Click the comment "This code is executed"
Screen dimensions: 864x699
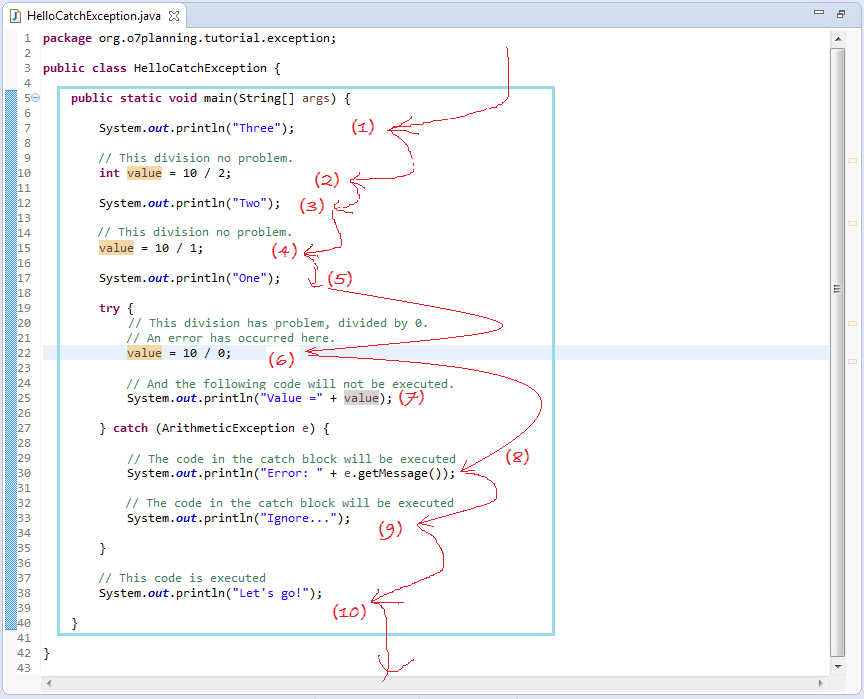(182, 578)
